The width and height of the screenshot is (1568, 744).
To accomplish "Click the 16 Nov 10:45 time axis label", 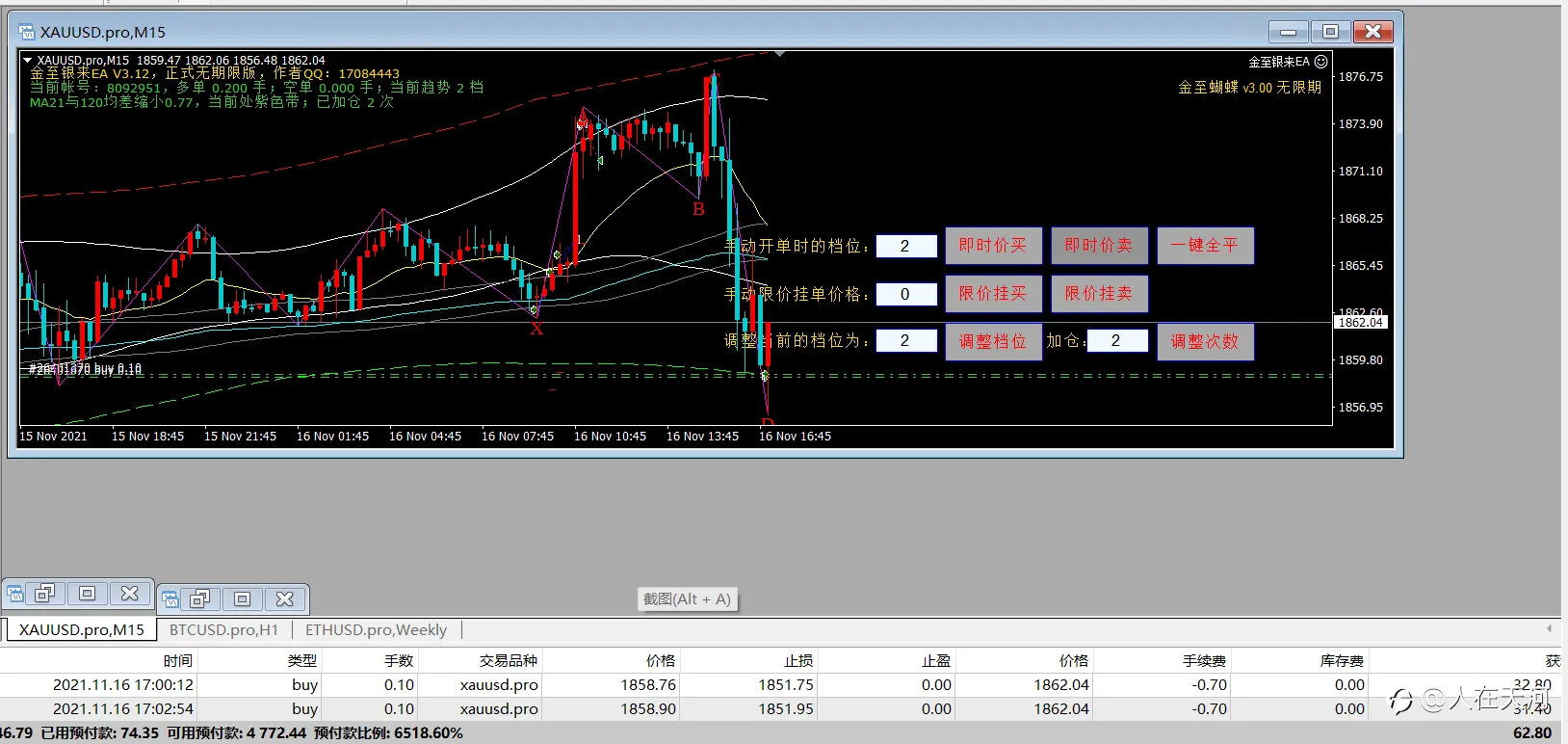I will pyautogui.click(x=610, y=436).
